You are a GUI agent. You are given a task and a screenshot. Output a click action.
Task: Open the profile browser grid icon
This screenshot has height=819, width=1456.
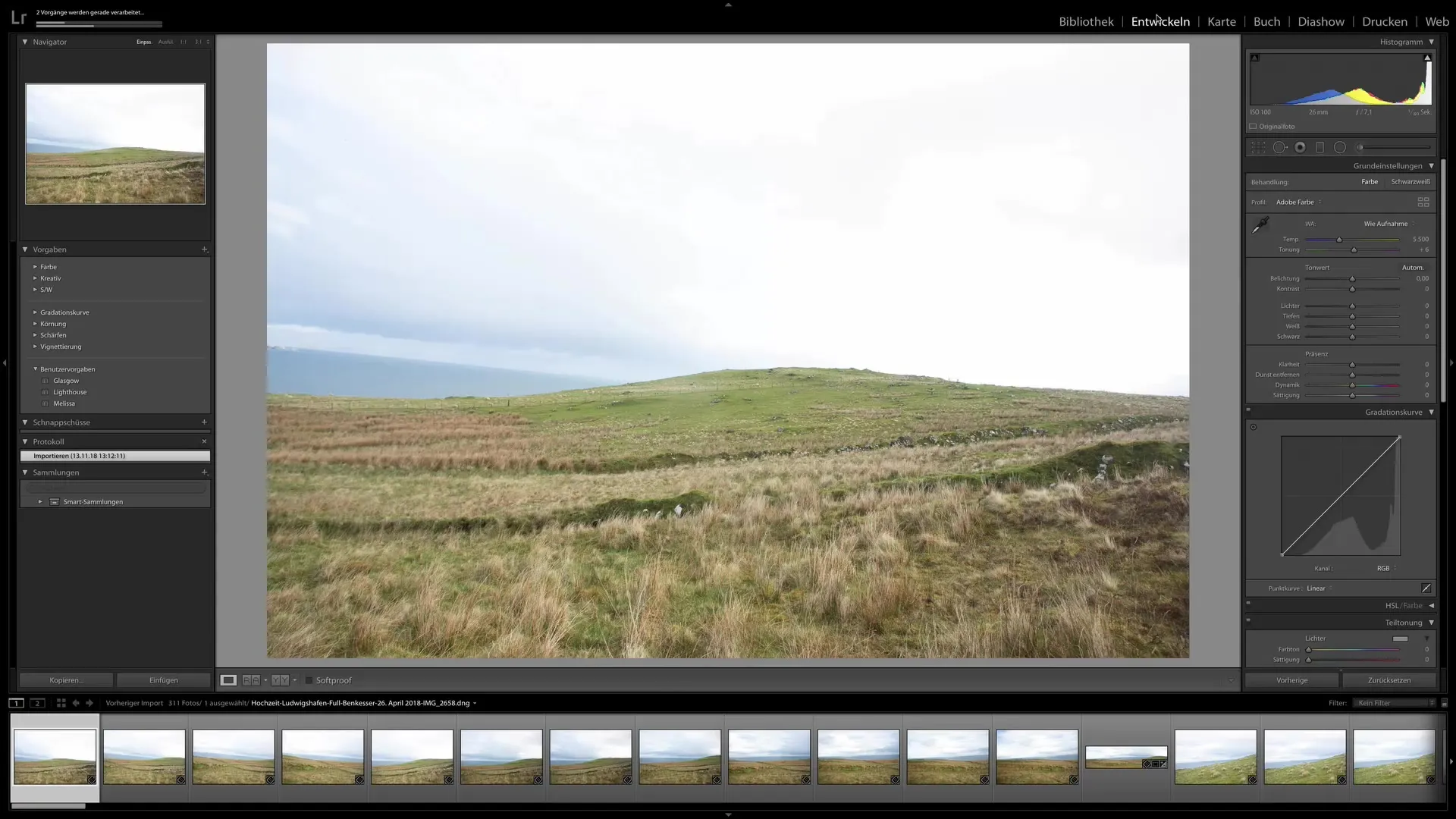click(1423, 202)
